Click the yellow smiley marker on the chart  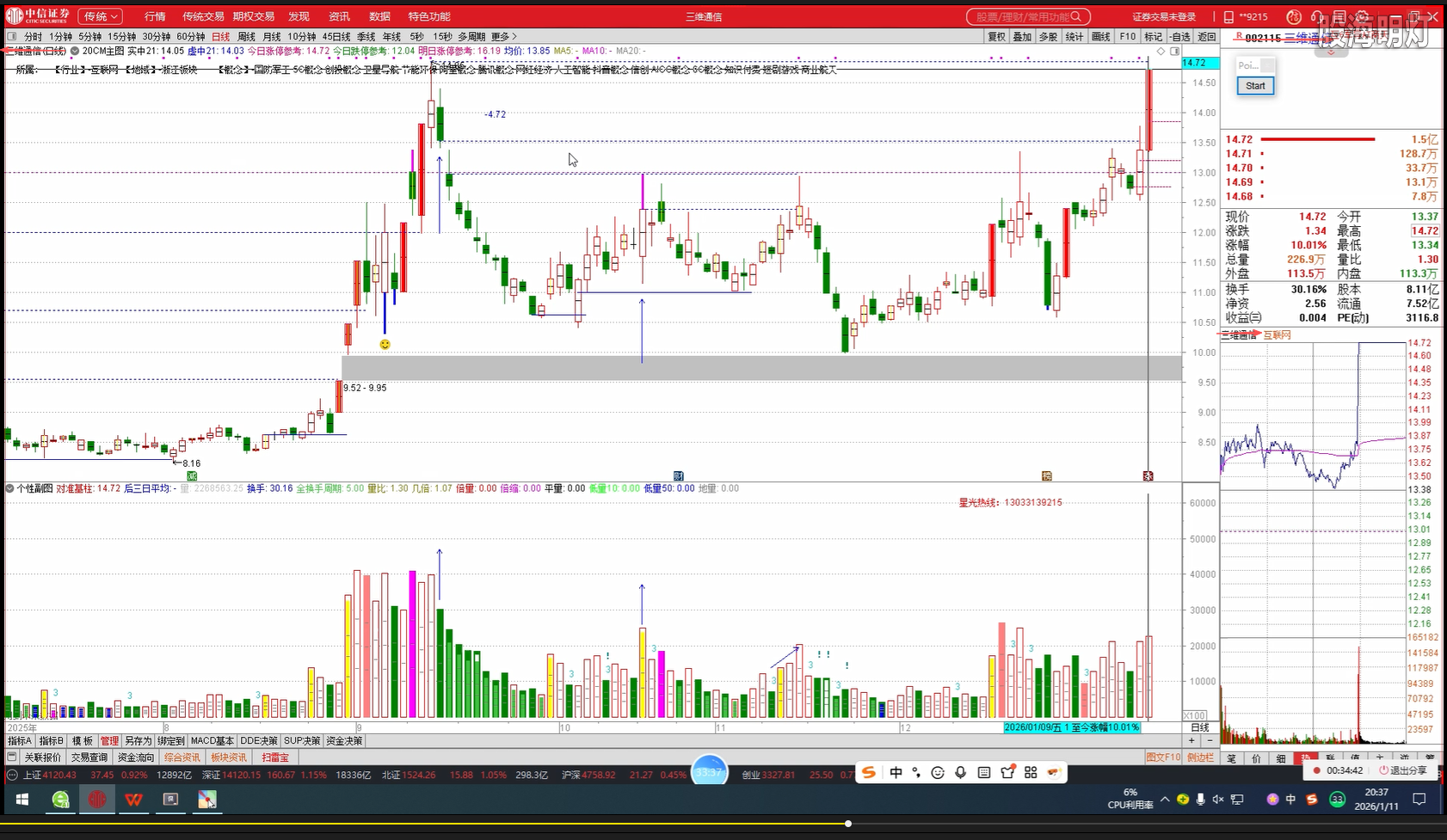pos(385,344)
